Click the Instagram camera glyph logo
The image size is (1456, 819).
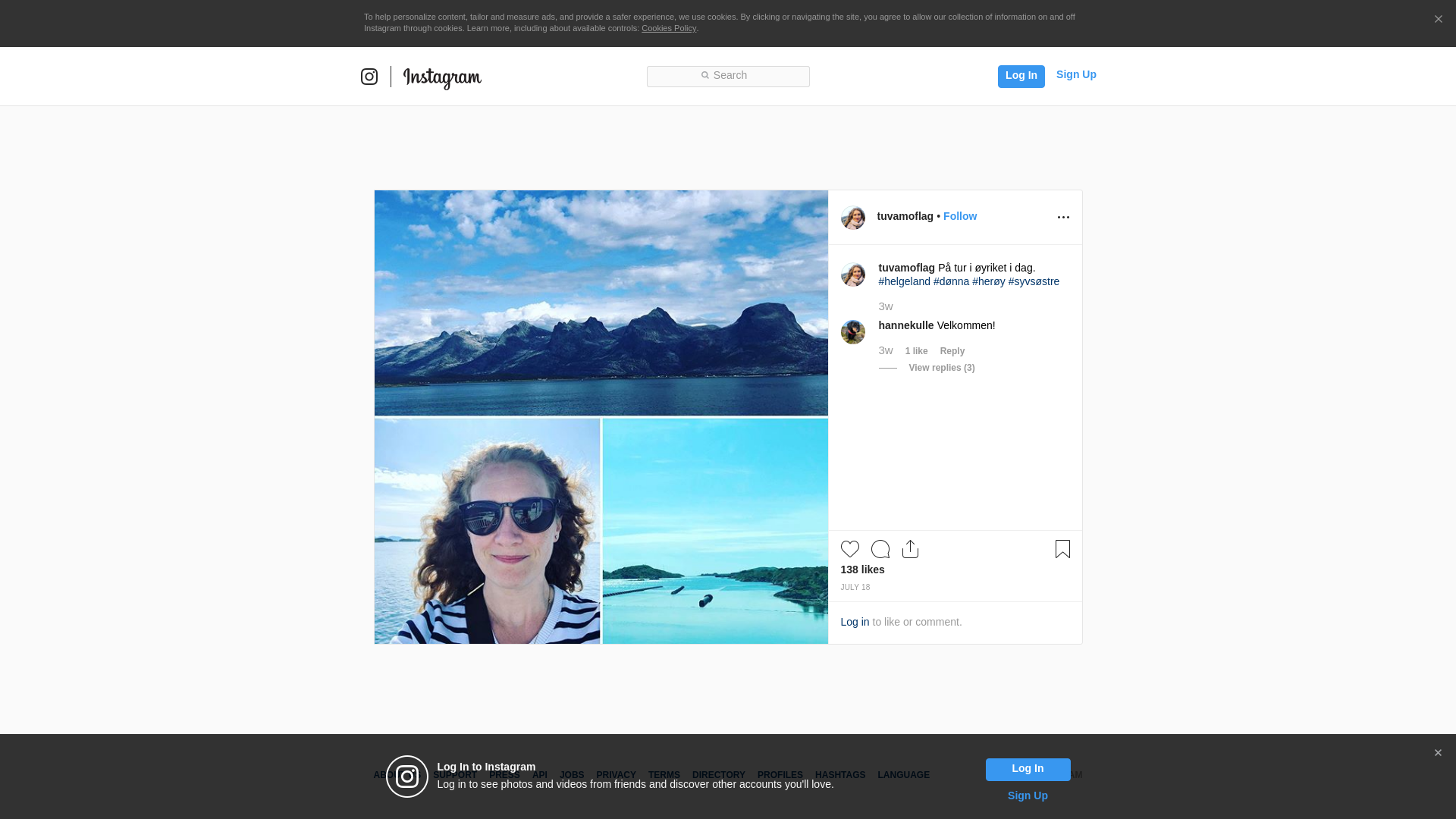click(369, 77)
